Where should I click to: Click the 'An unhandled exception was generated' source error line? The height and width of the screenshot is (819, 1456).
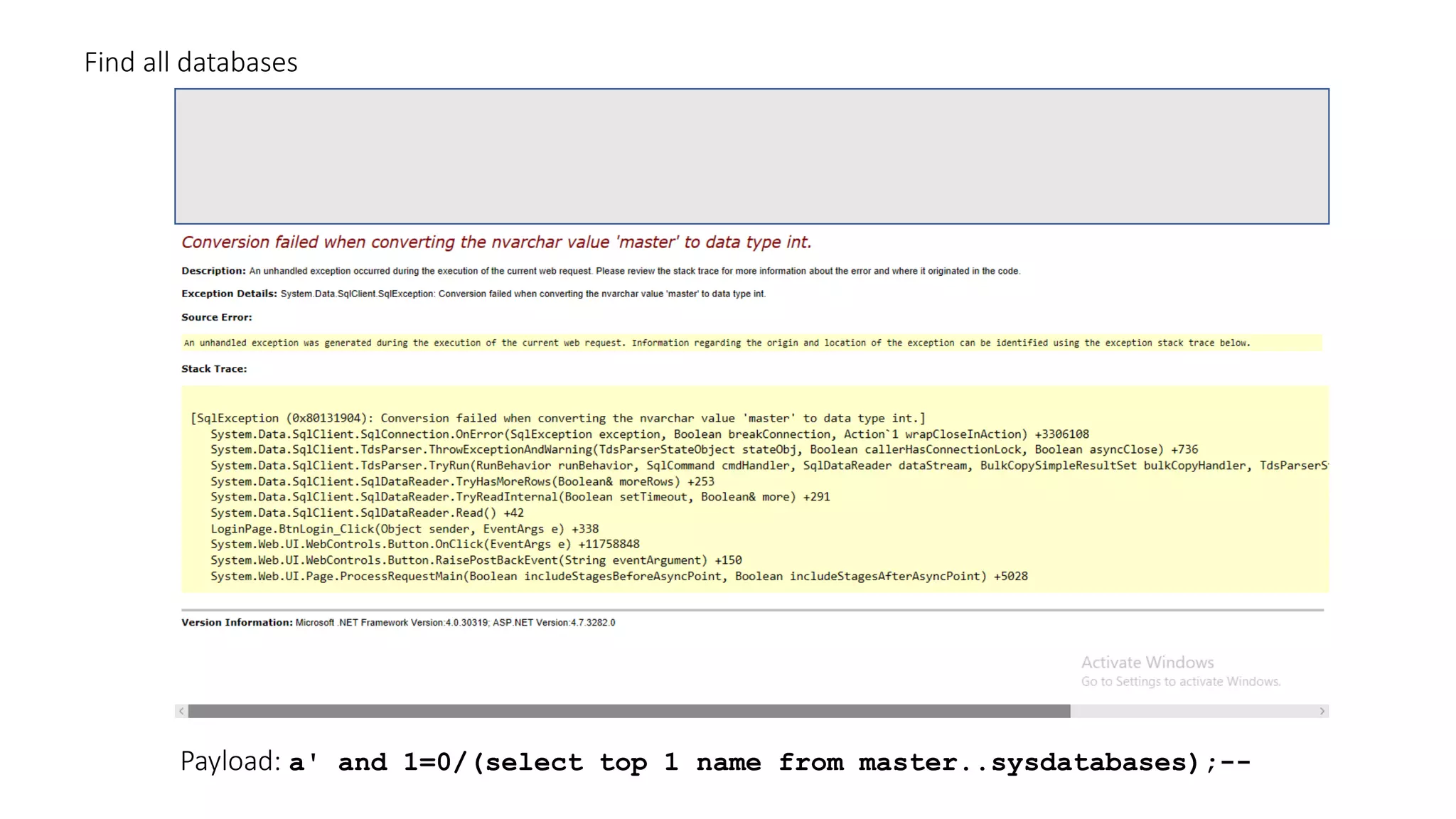point(717,343)
